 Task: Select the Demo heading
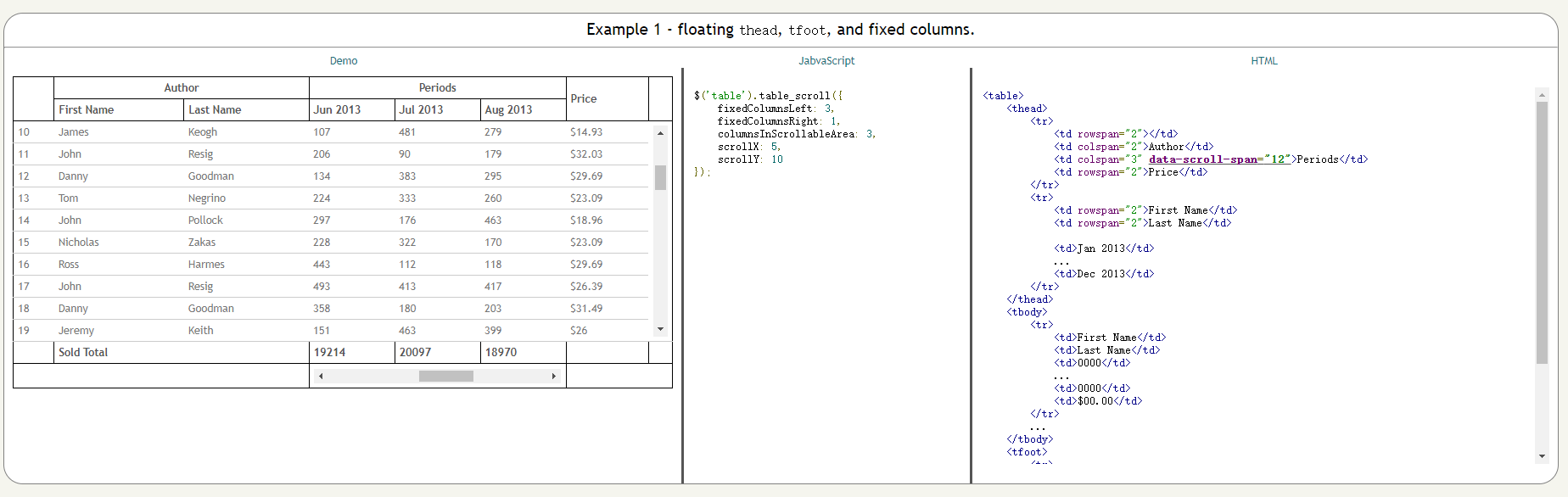point(344,61)
